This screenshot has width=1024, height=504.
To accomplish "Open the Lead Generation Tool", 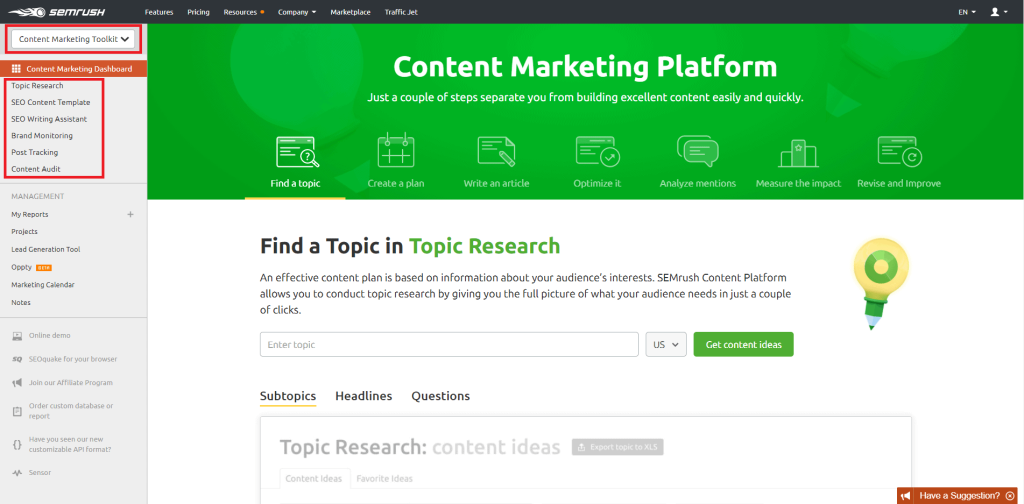I will pos(46,249).
